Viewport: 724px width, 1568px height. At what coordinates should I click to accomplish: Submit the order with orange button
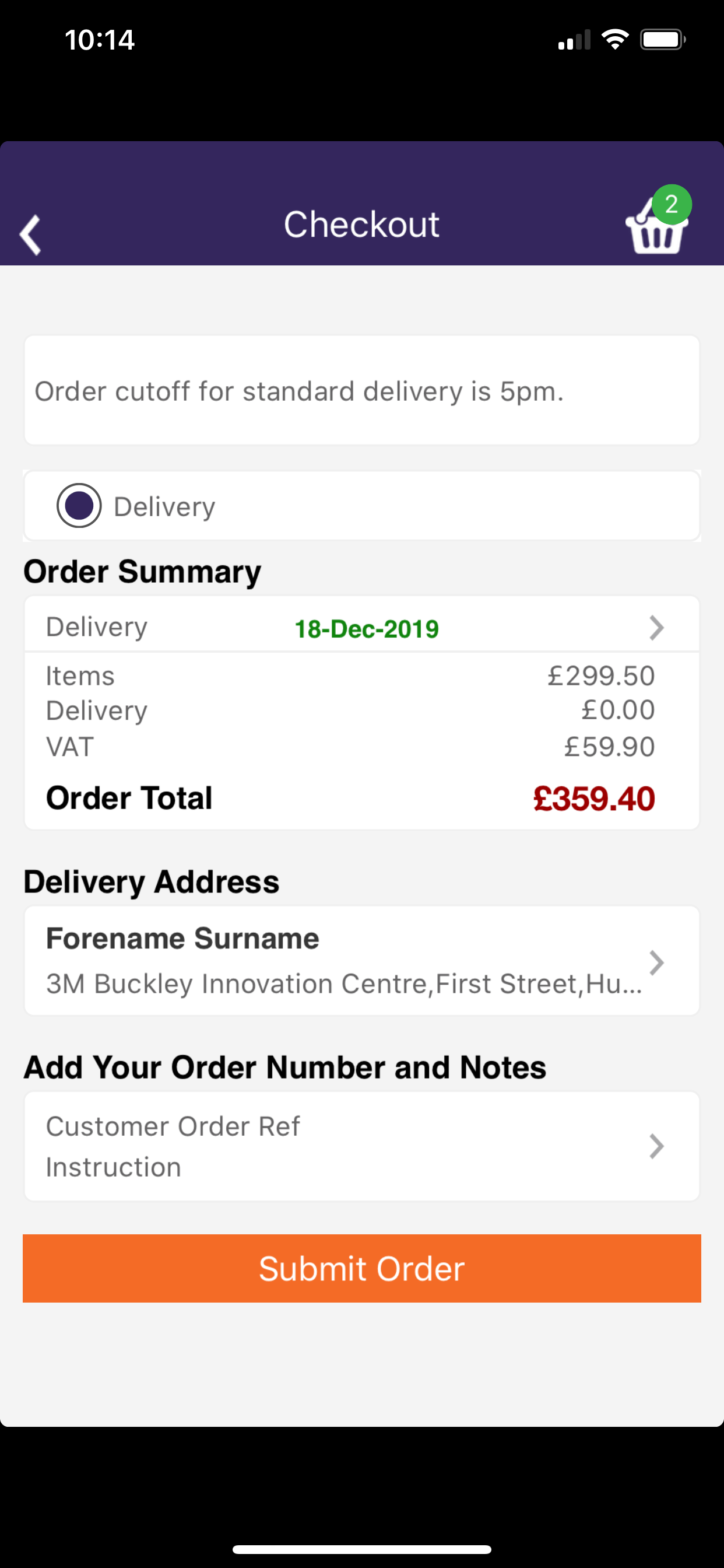362,1269
